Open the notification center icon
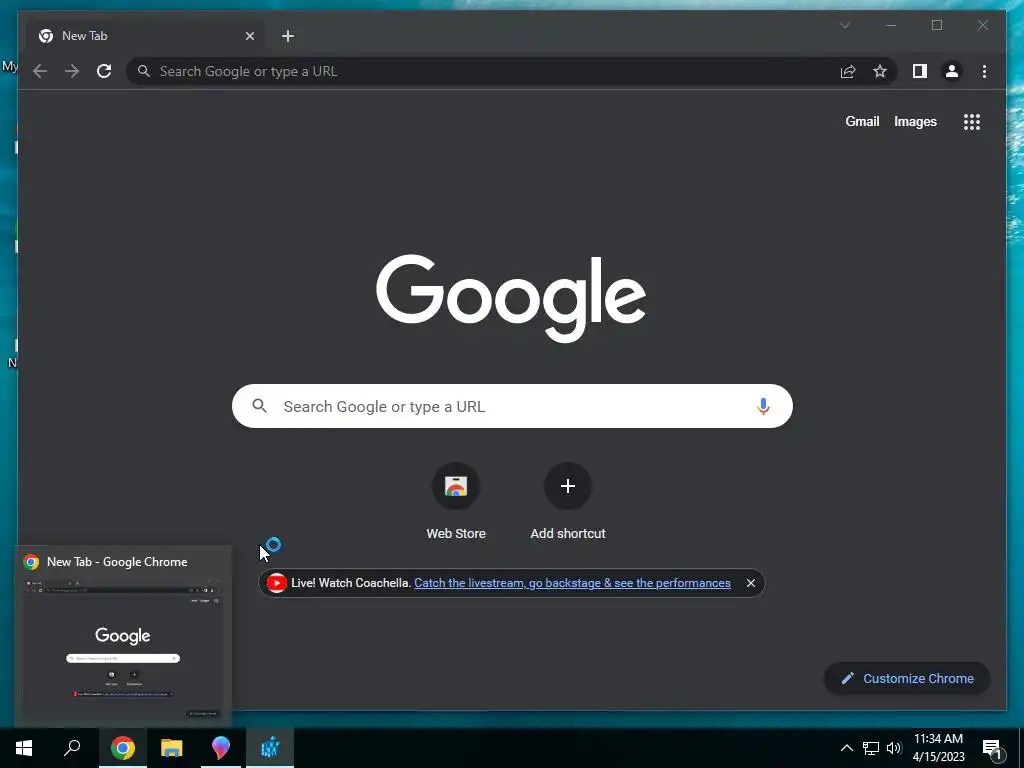Screen dimensions: 1024x768 pos(993,748)
